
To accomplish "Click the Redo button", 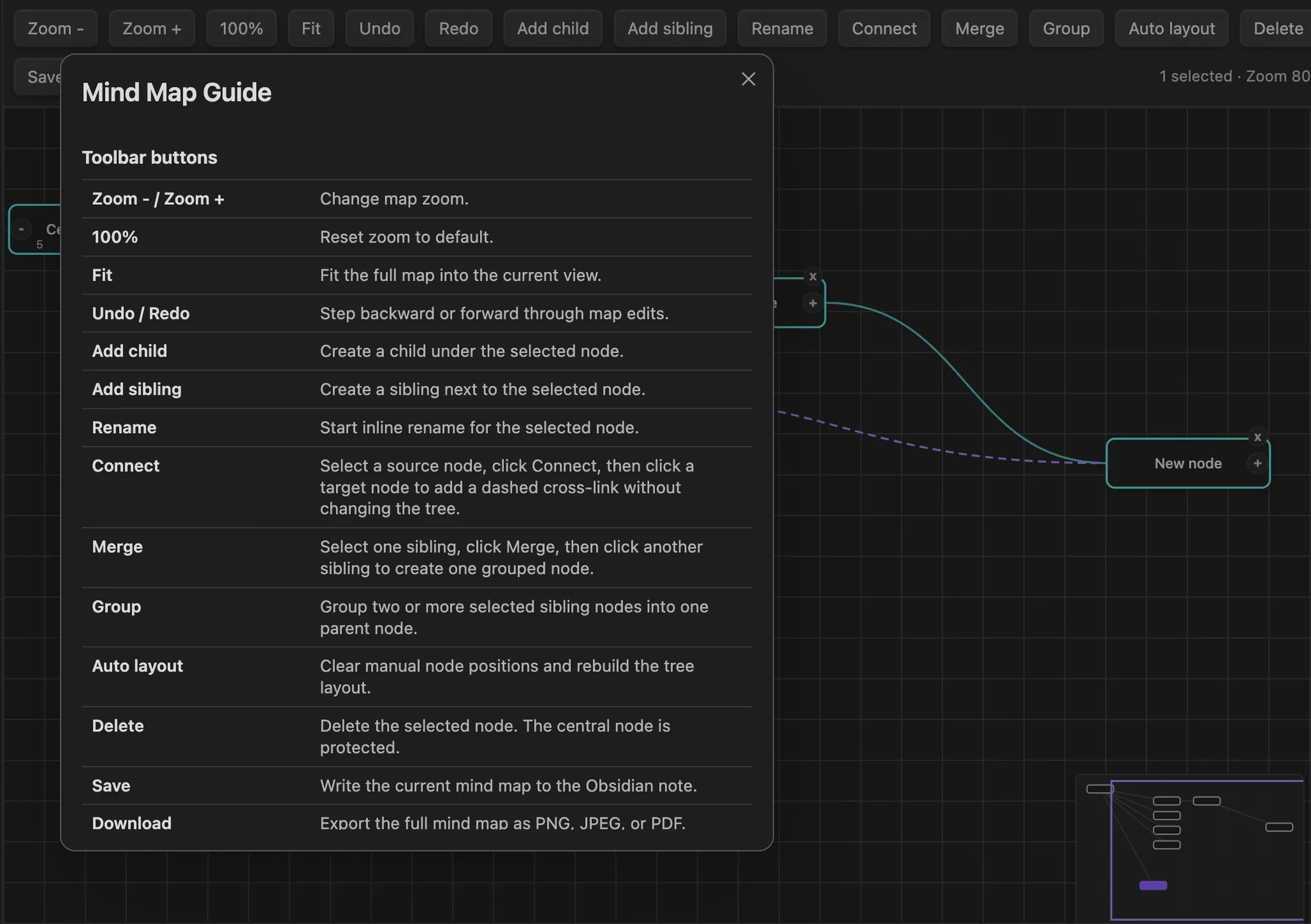I will [458, 29].
